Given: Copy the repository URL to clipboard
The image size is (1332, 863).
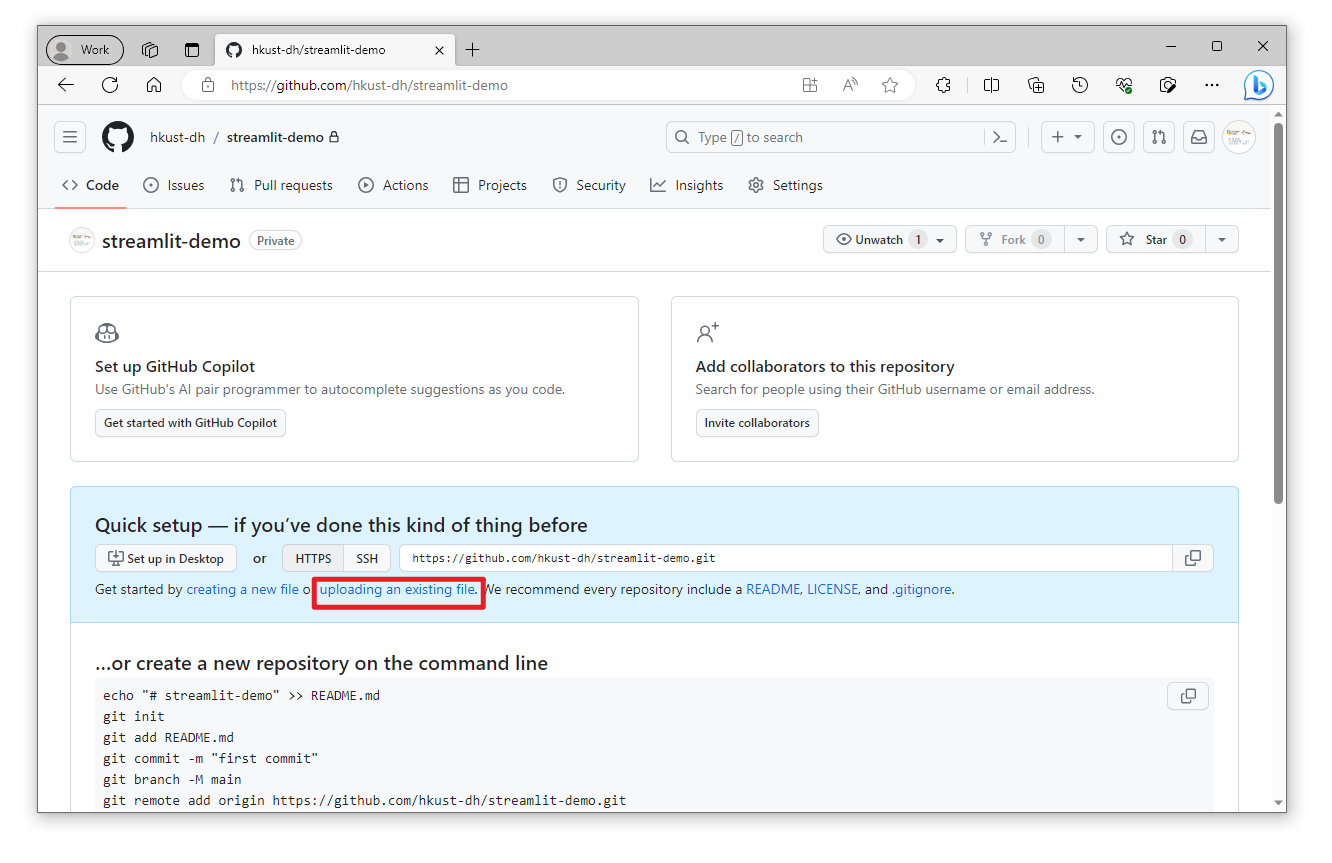Looking at the screenshot, I should (x=1193, y=558).
